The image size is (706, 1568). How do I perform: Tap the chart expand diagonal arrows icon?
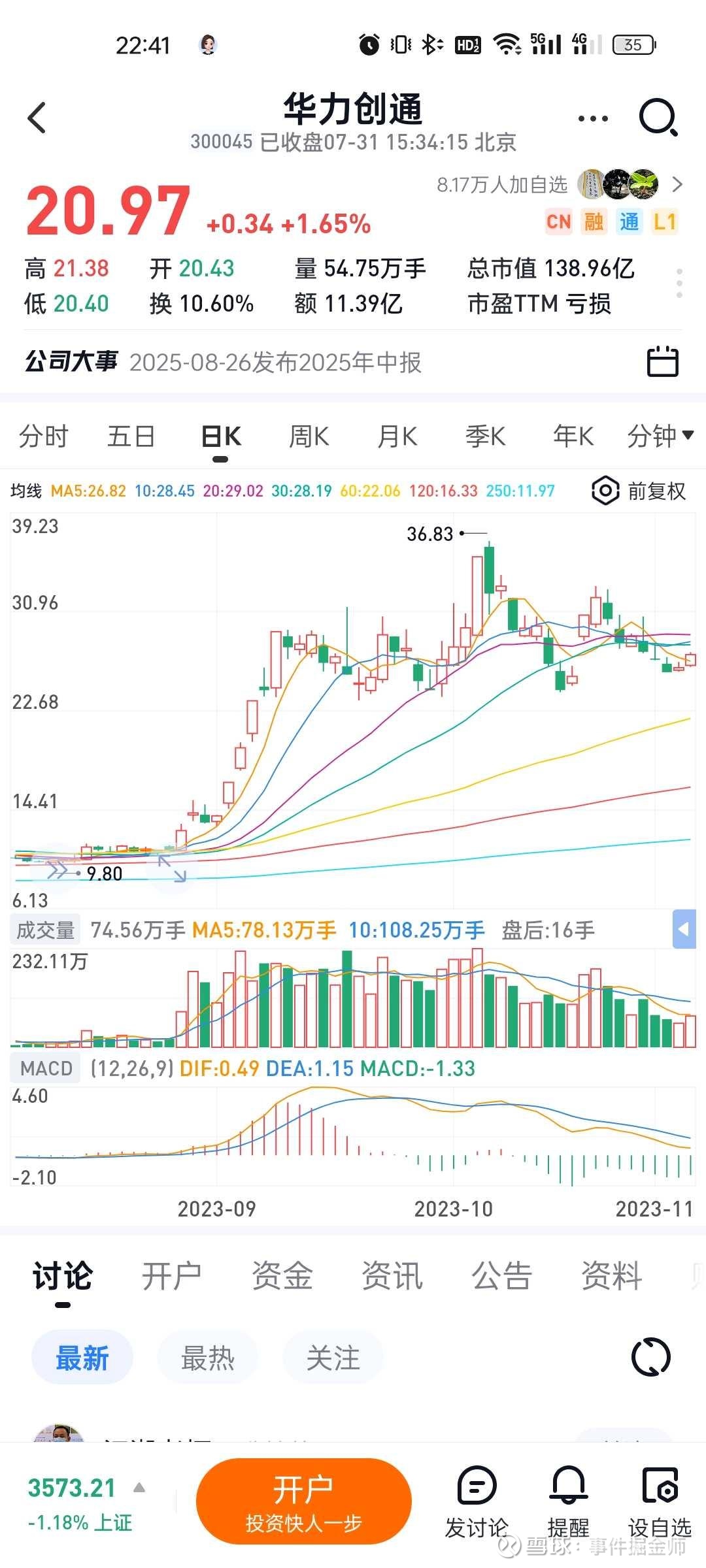pyautogui.click(x=172, y=869)
